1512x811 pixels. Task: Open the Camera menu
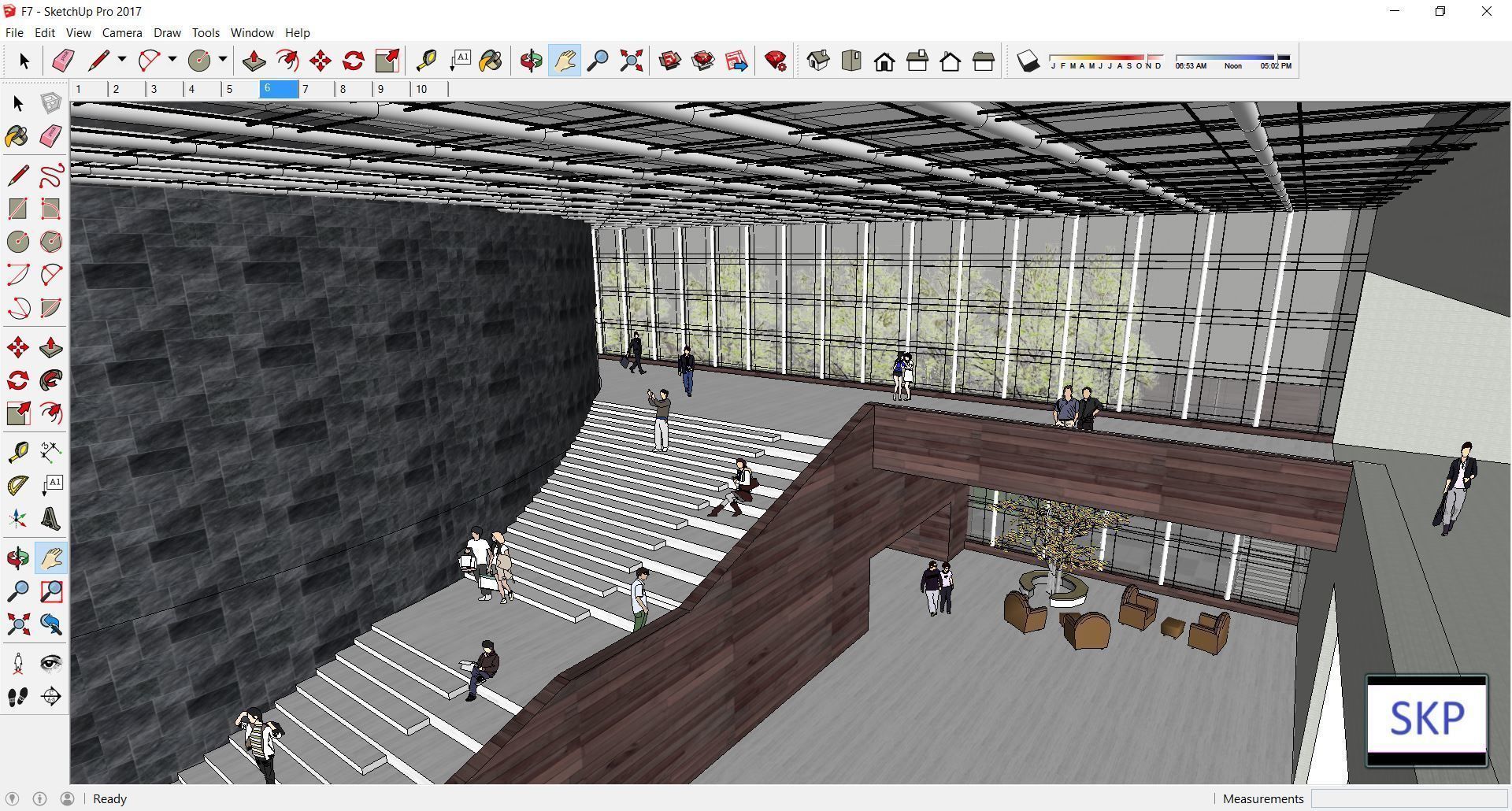point(122,32)
